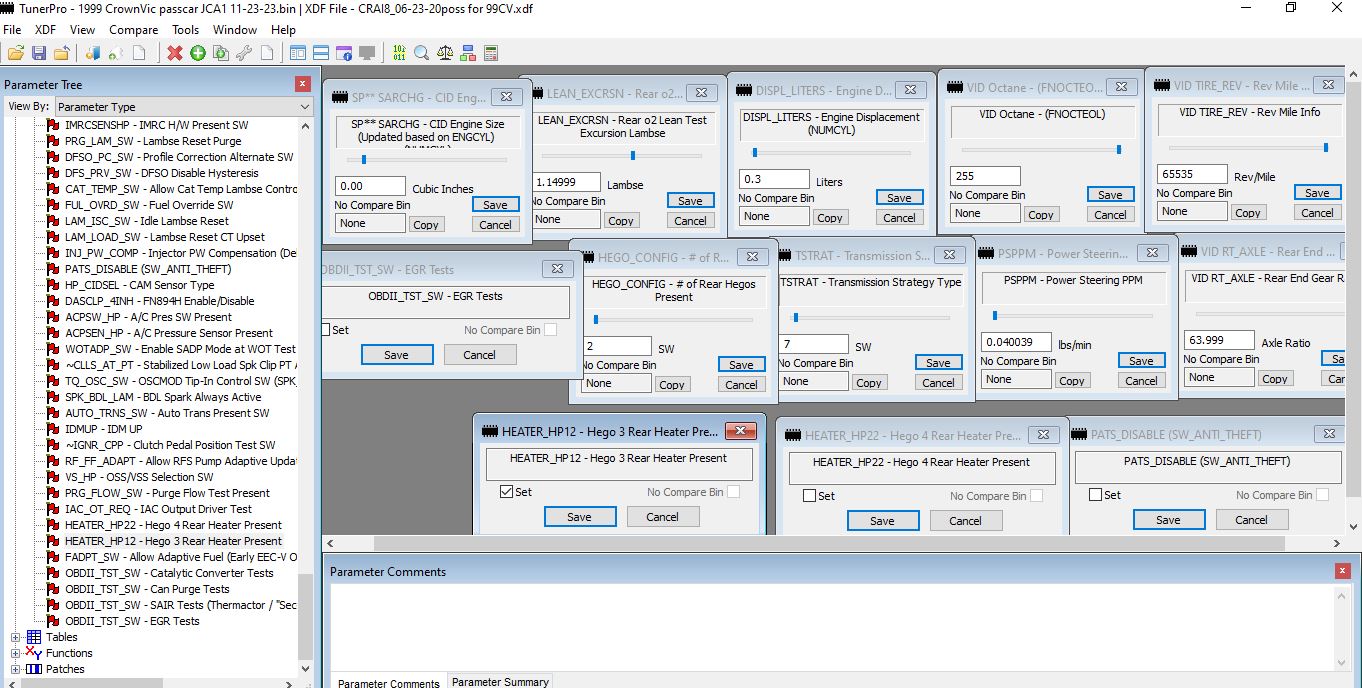Click the balance scales compare icon

(445, 53)
